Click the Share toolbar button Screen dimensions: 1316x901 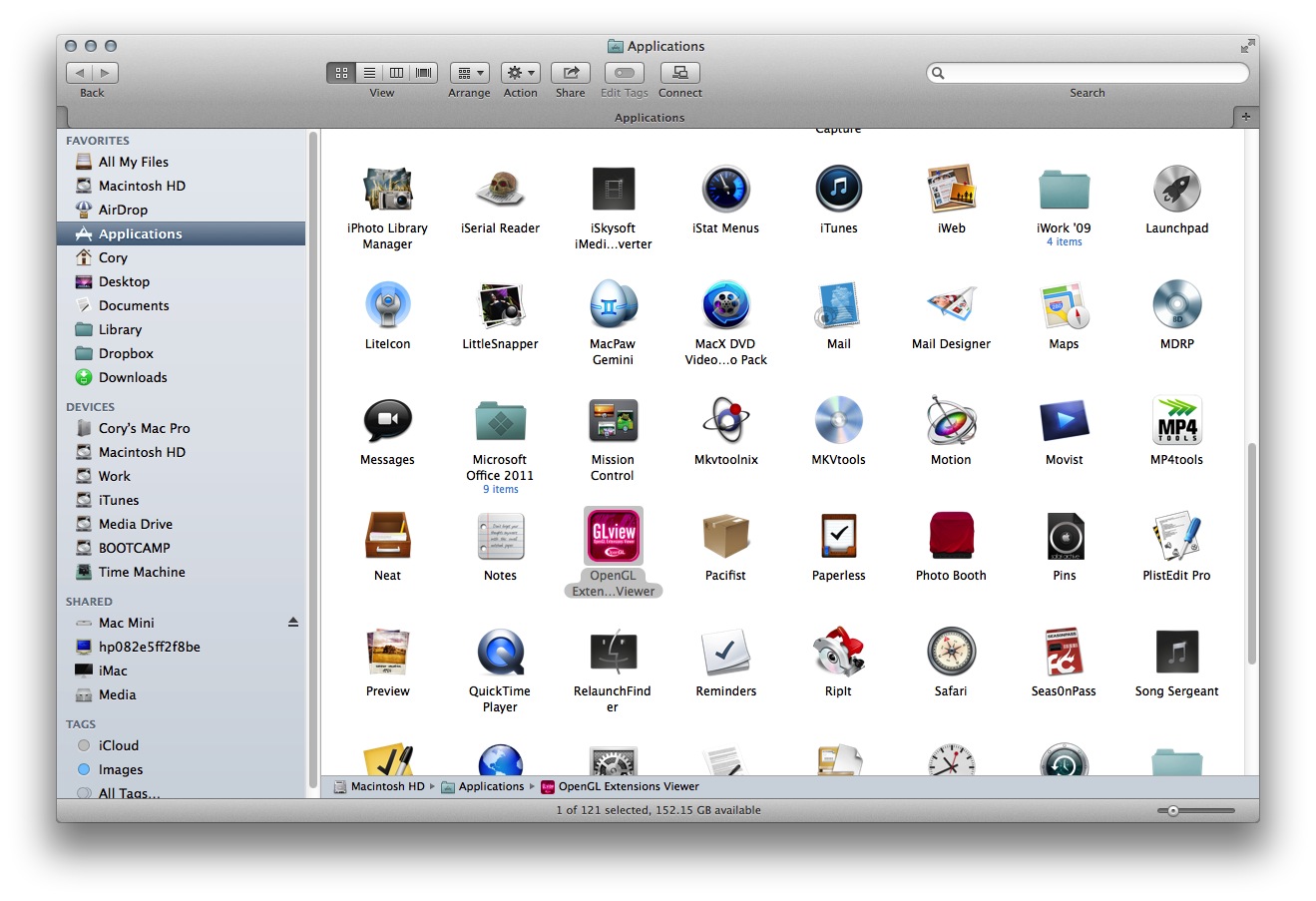(571, 73)
